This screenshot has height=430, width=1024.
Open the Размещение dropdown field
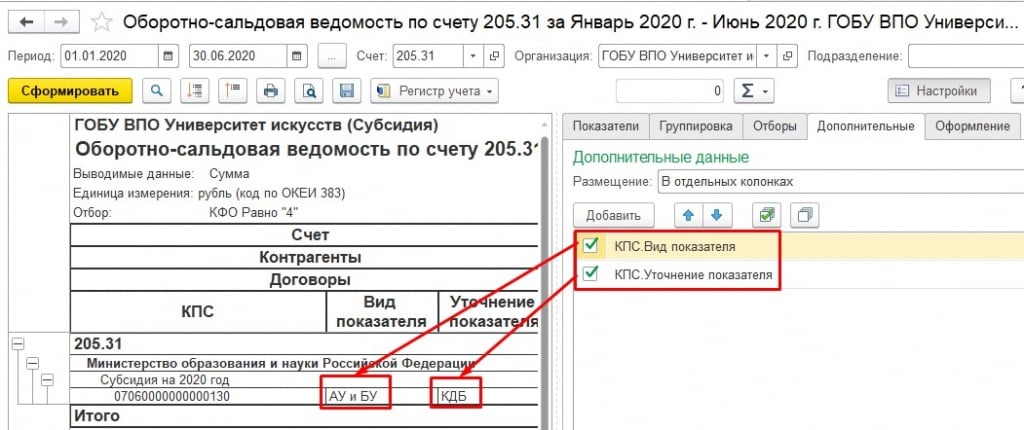click(x=839, y=181)
